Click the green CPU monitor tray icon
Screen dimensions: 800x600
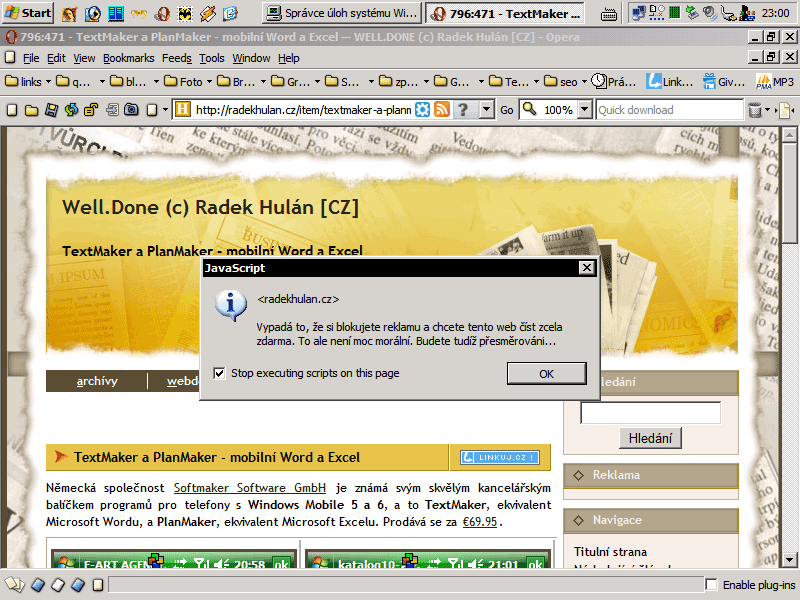[674, 13]
